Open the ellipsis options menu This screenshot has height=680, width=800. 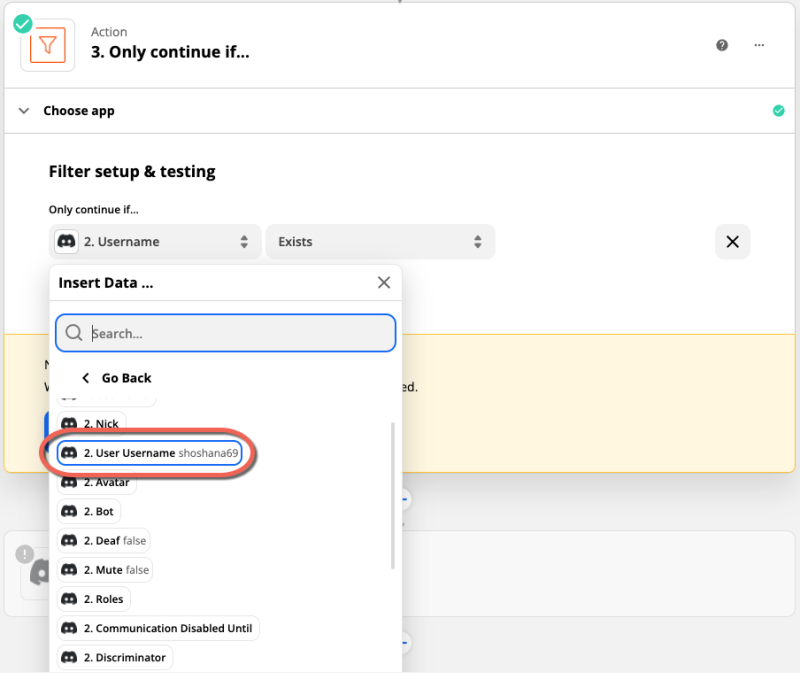(x=759, y=45)
